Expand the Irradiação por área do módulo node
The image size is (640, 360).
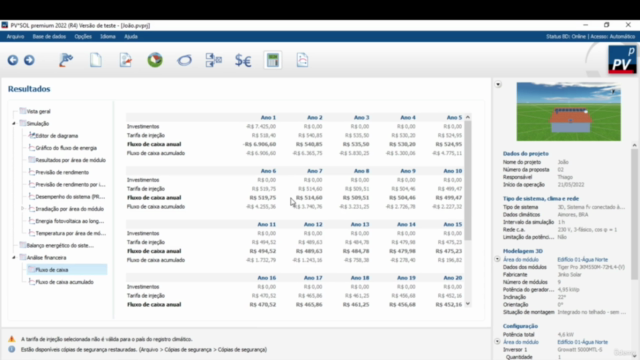coord(23,209)
